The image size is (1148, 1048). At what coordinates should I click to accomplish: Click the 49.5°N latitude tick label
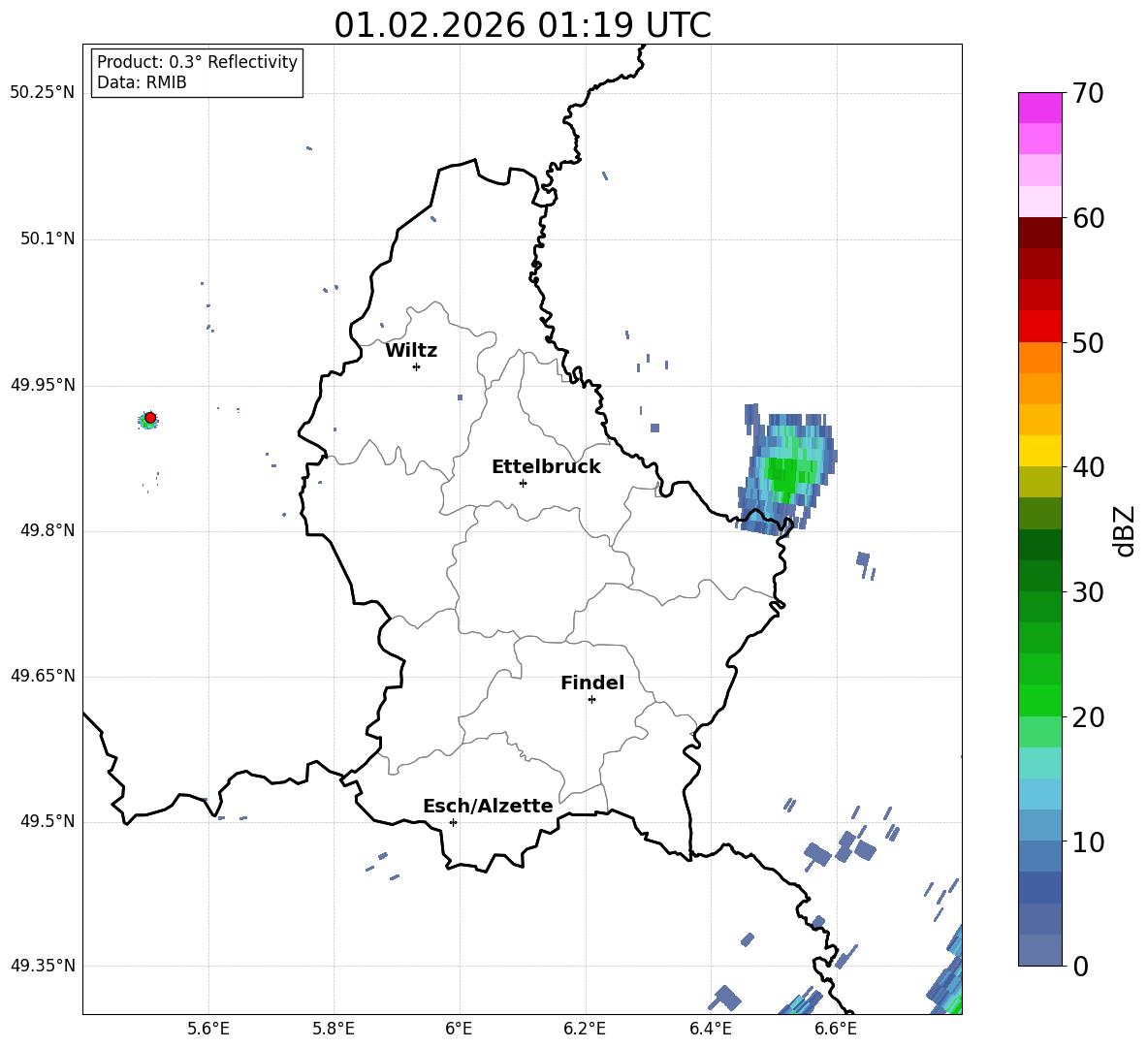click(48, 821)
